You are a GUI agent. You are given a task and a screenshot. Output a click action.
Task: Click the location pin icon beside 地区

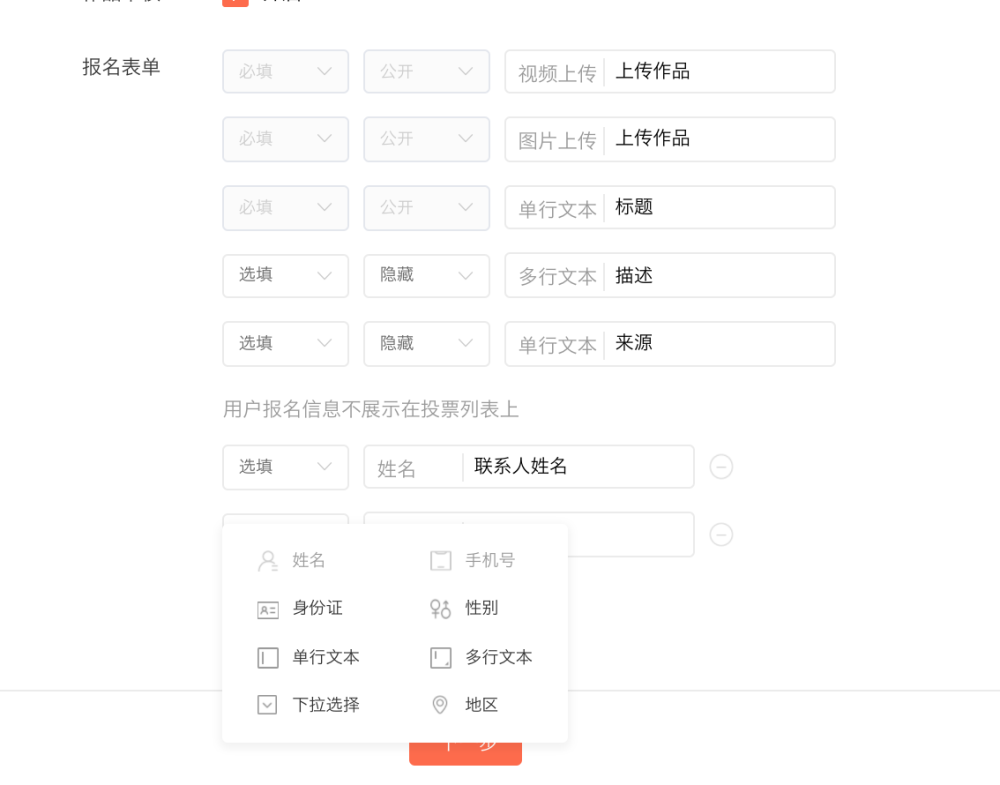(x=440, y=705)
